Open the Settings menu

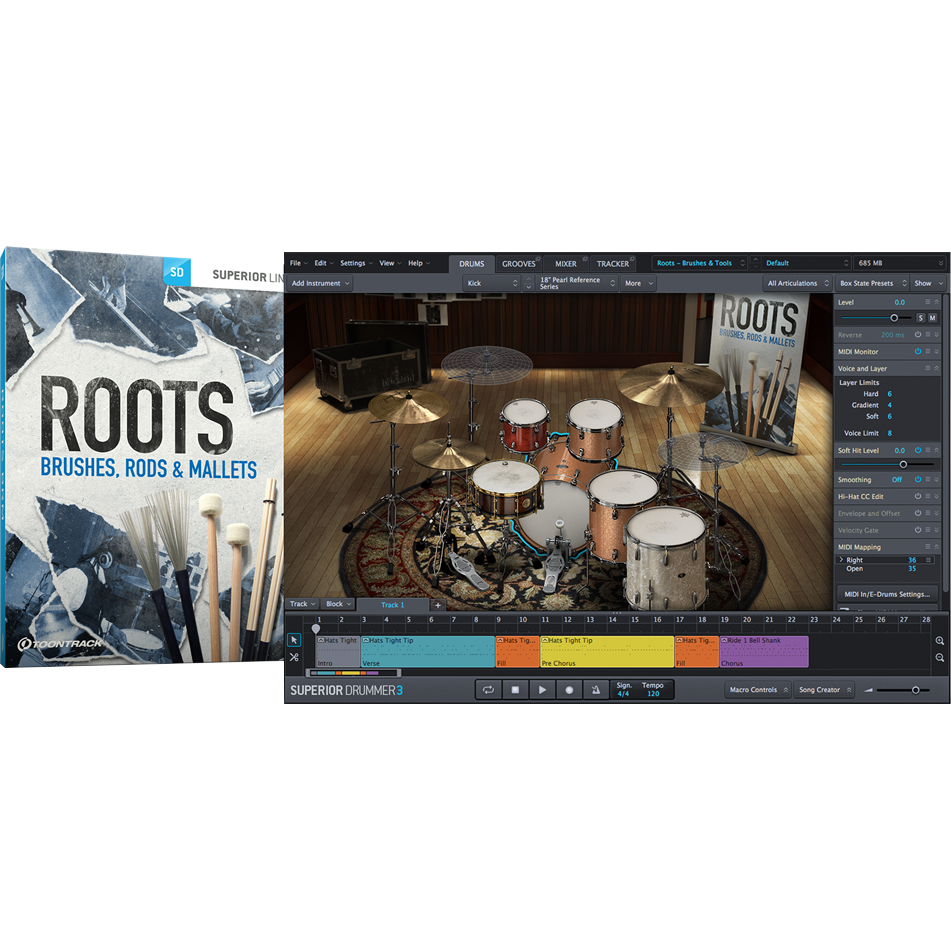(356, 263)
